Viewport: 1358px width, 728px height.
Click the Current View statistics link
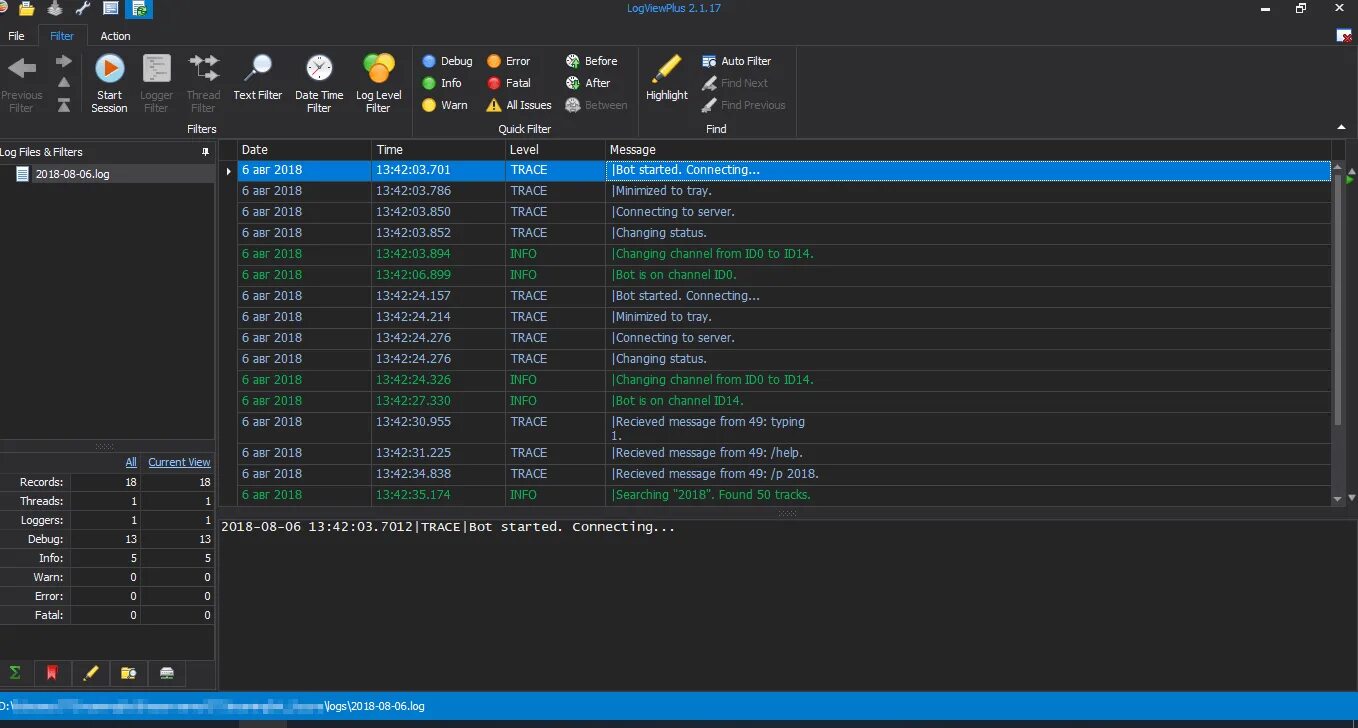[x=179, y=462]
